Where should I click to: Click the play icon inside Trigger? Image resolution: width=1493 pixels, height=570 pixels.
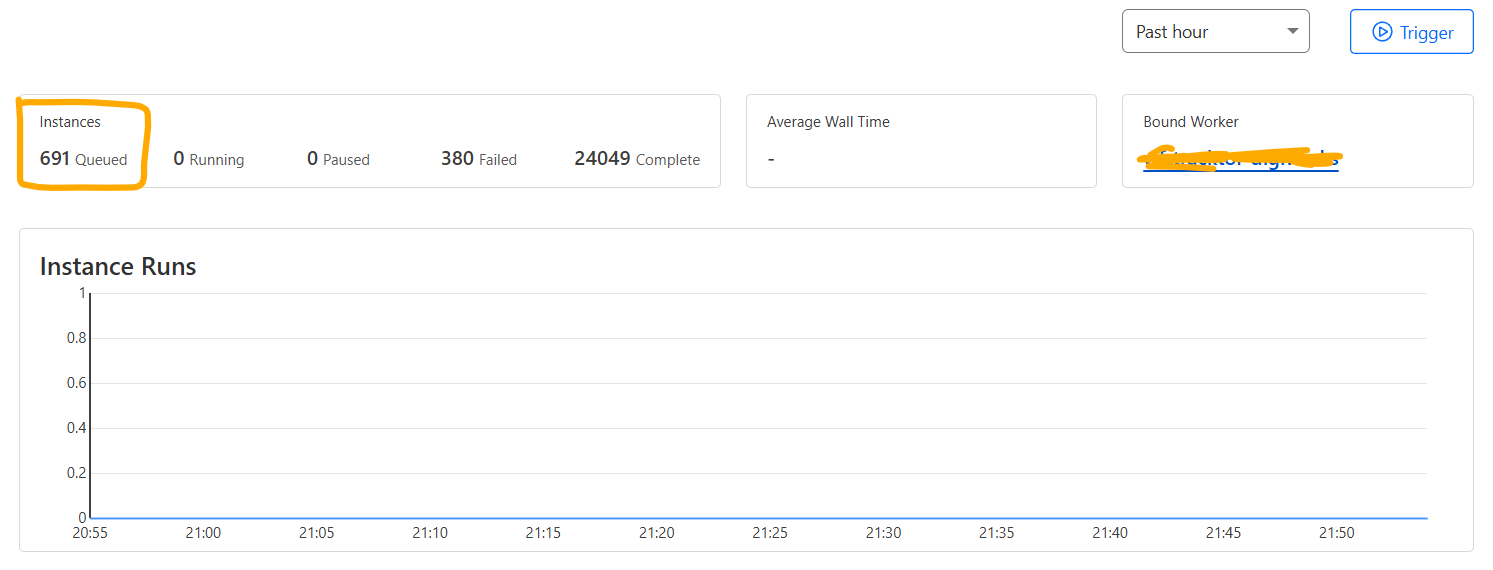[1382, 32]
